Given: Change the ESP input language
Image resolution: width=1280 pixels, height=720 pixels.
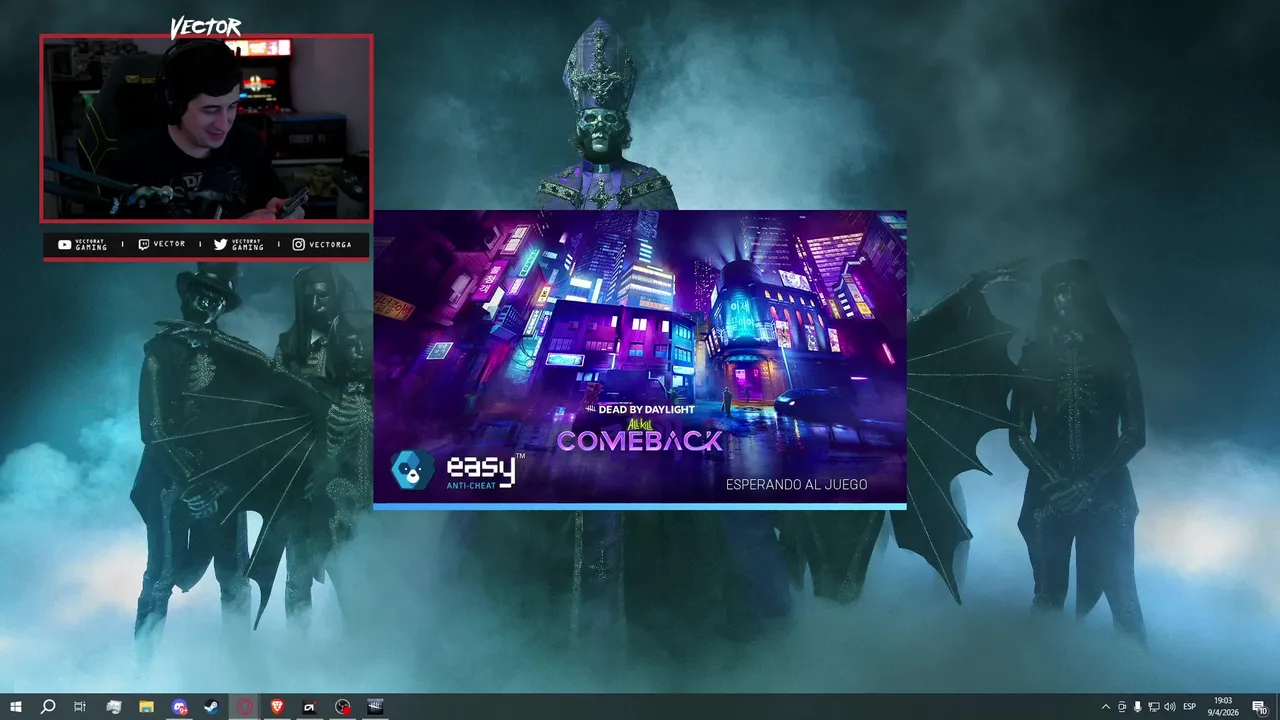Looking at the screenshot, I should tap(1190, 707).
